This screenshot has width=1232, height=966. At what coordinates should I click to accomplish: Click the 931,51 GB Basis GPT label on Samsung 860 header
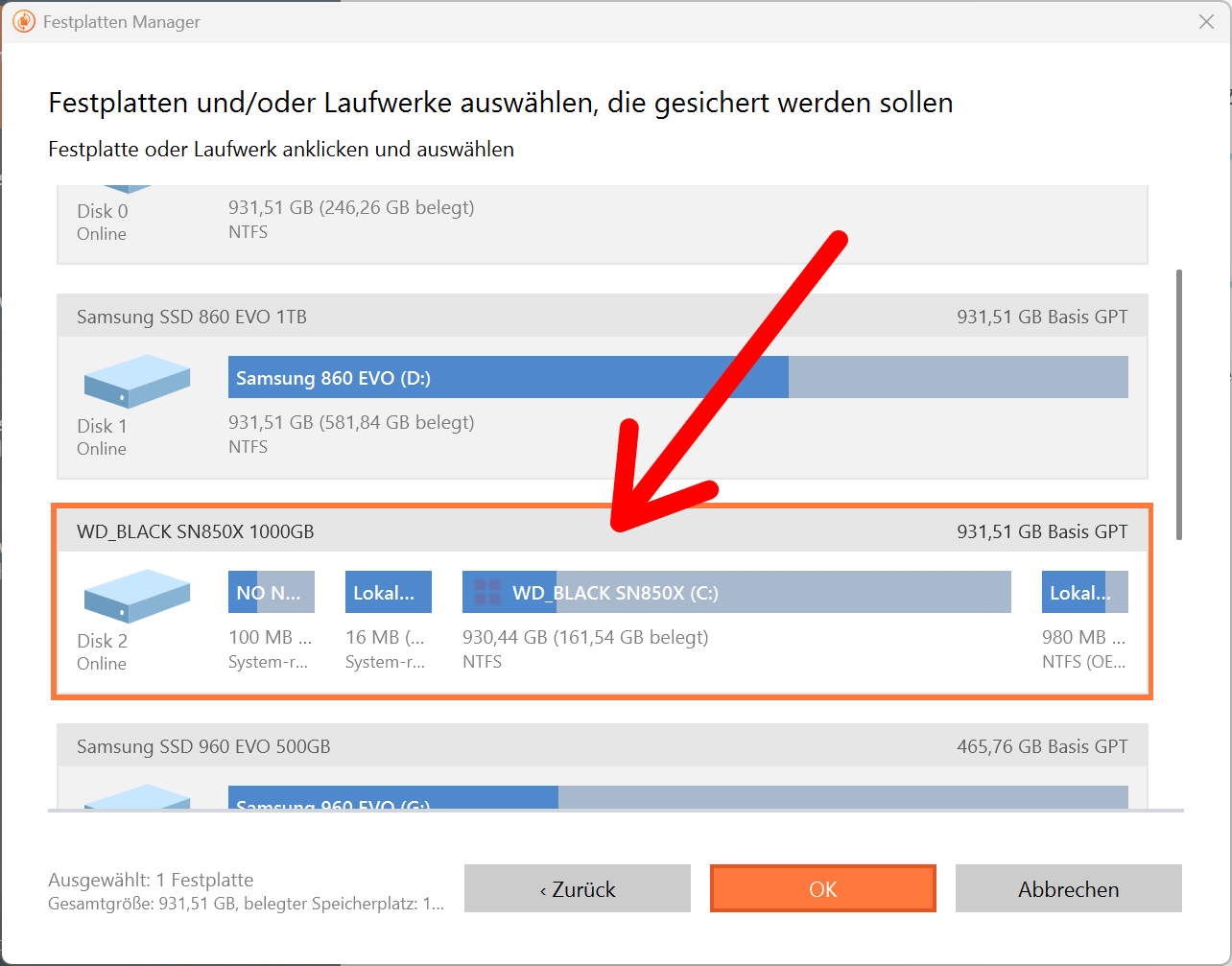1042,317
